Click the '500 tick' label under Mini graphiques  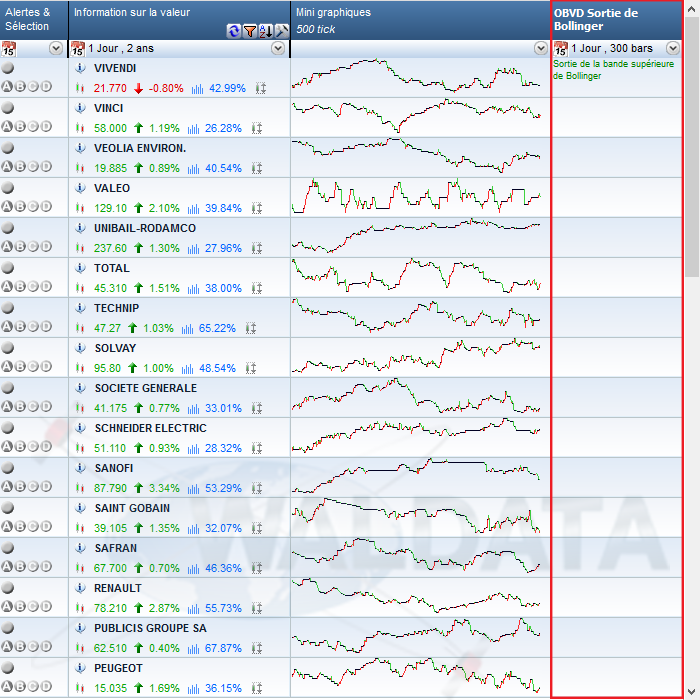tap(316, 29)
